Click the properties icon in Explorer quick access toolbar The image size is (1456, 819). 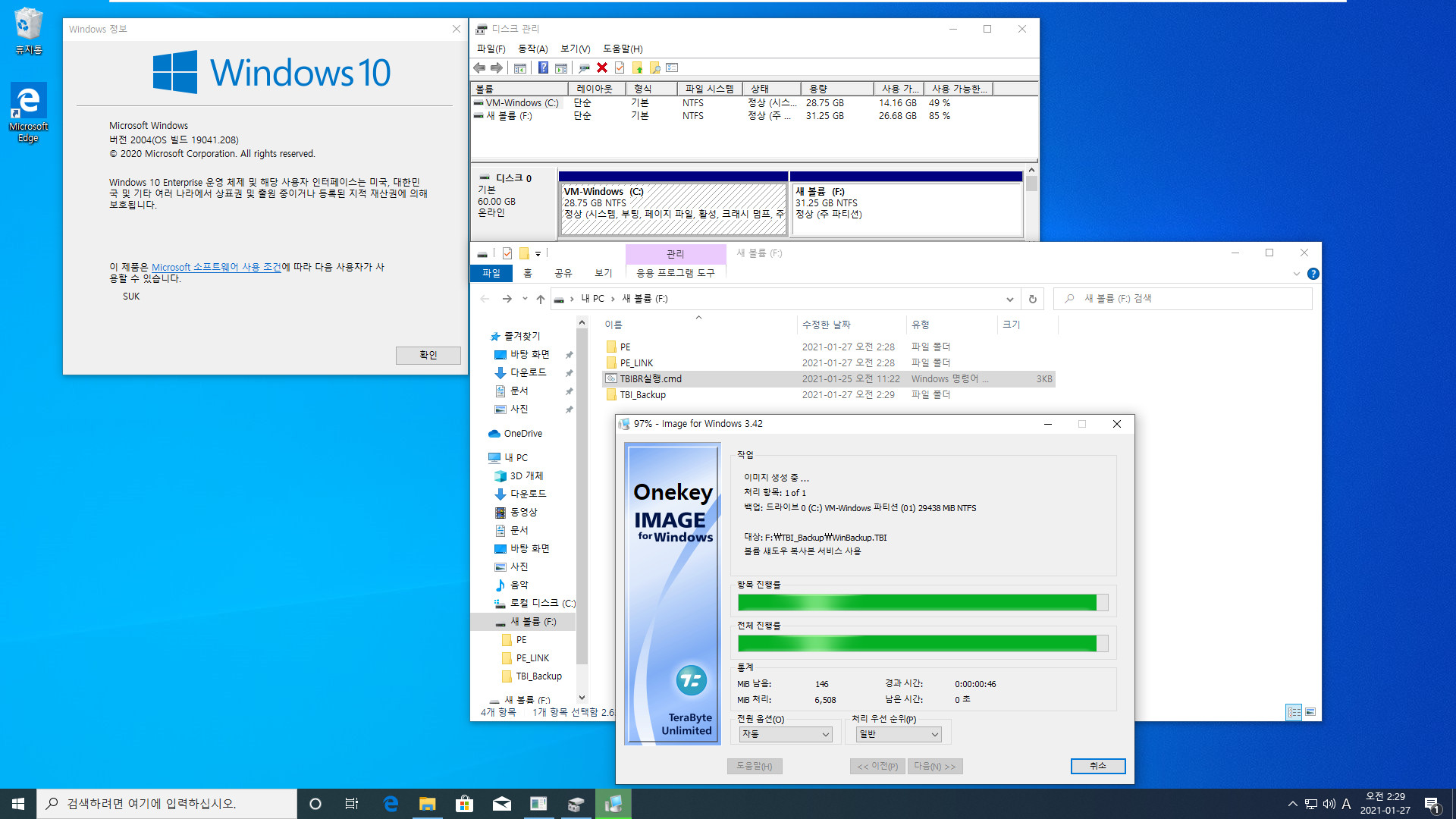[507, 253]
